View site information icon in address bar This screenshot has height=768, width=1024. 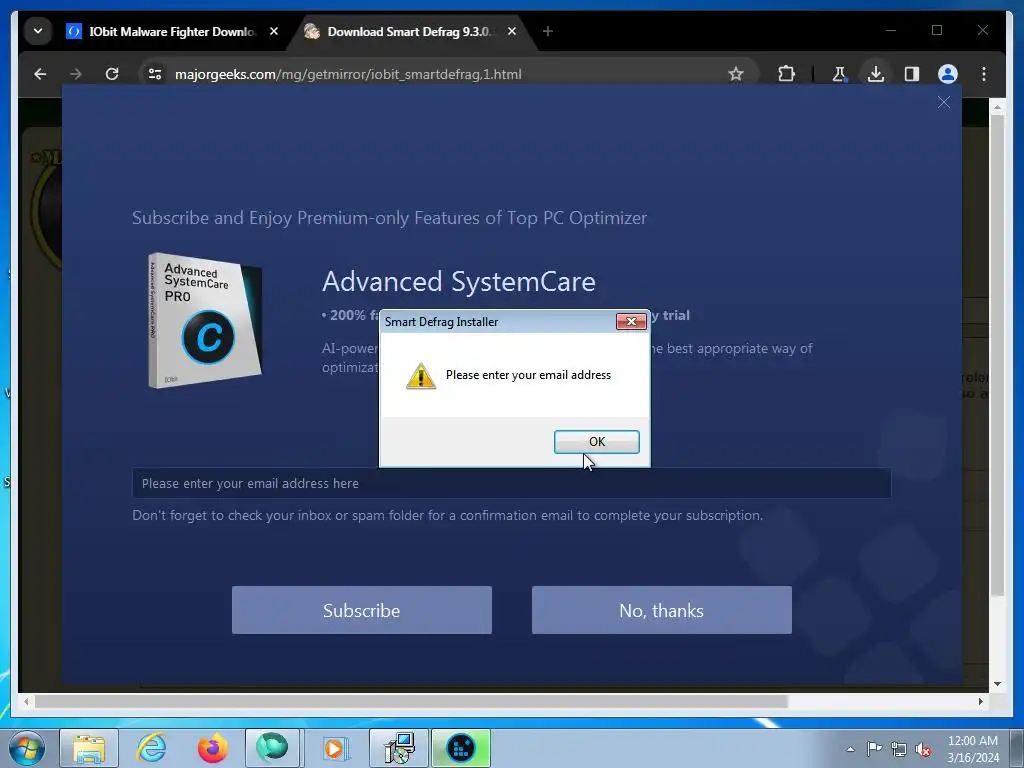point(155,74)
